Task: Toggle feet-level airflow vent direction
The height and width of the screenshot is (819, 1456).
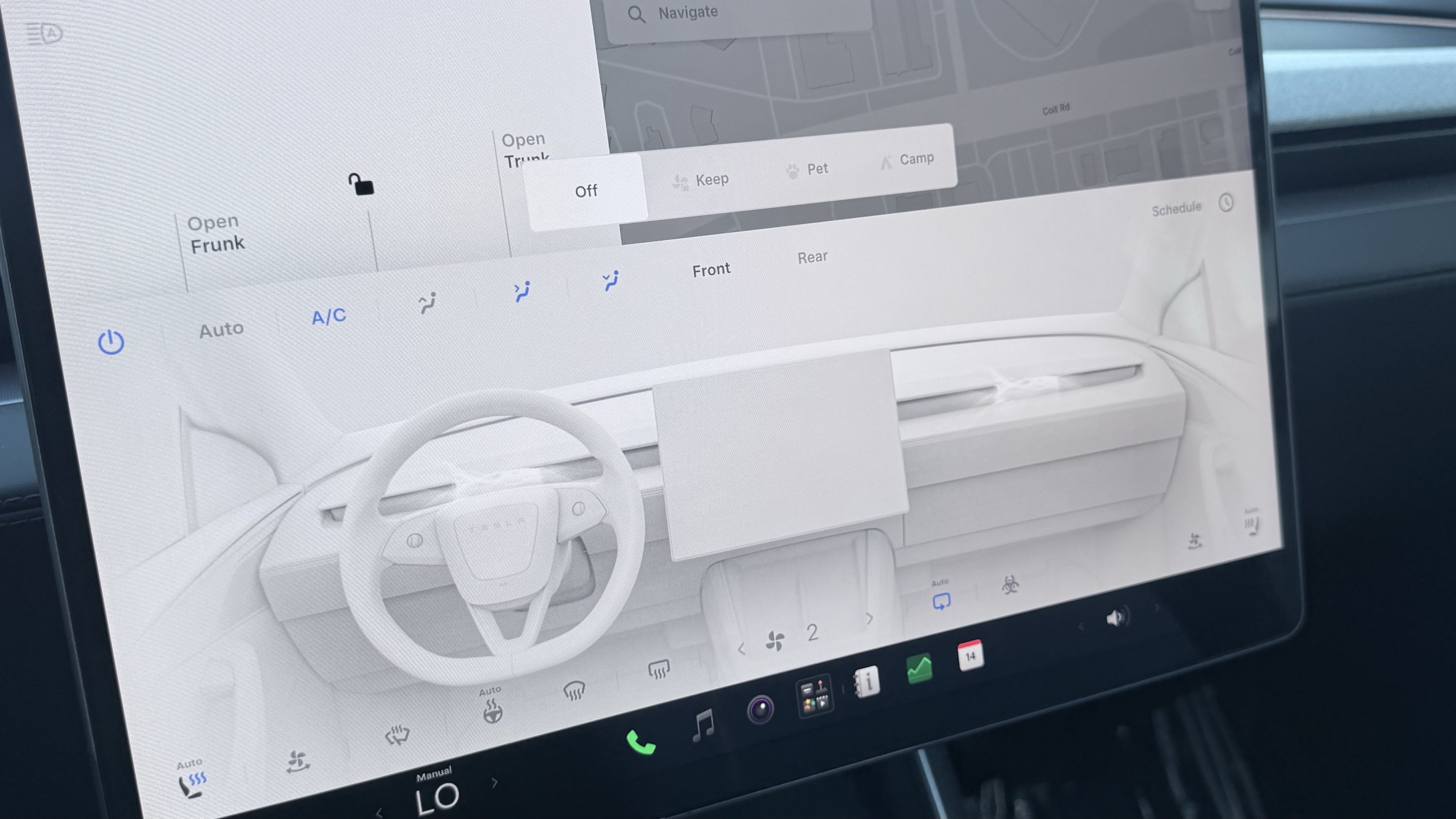Action: (611, 280)
